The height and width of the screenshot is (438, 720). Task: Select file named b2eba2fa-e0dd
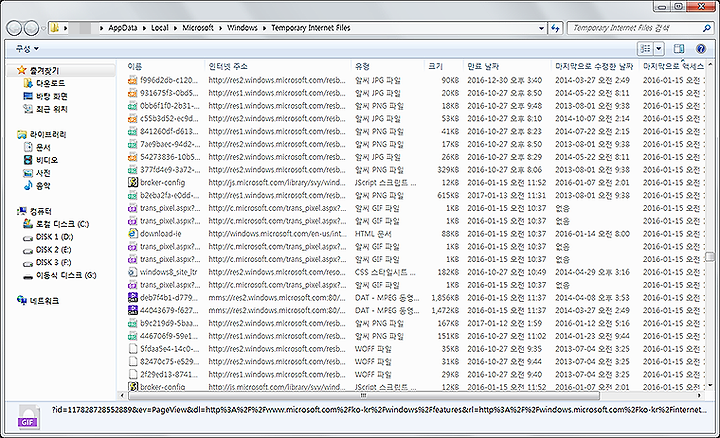(170, 195)
